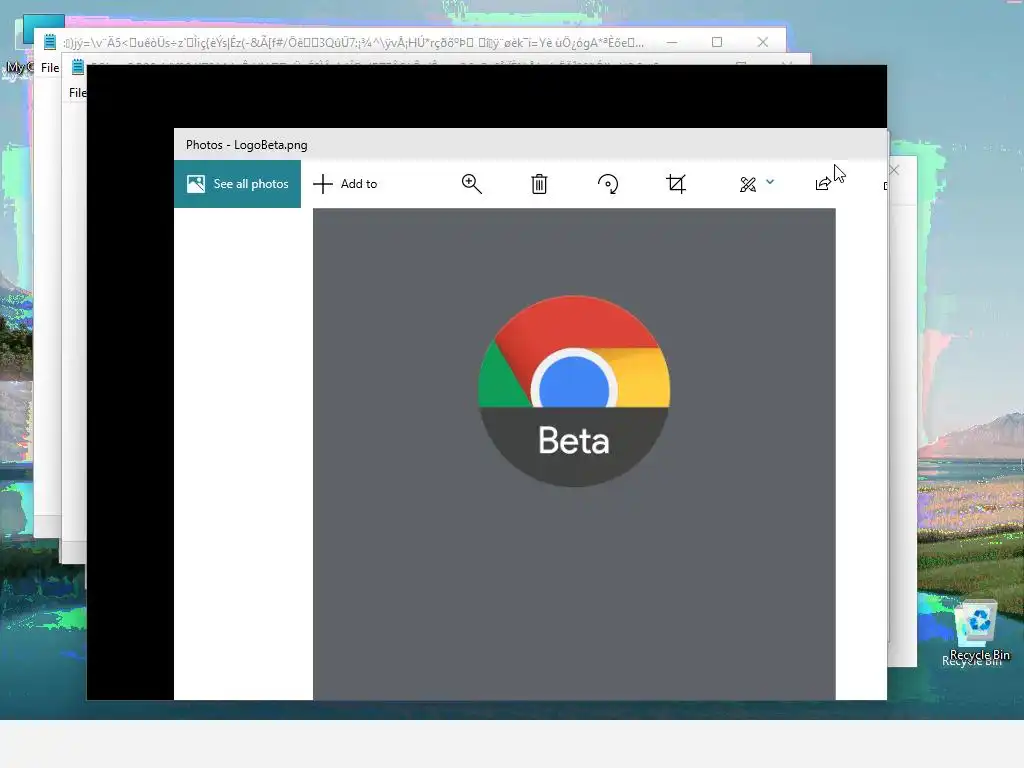Screen dimensions: 1024x768
Task: Open File menu in the second Notepad window
Action: [77, 93]
